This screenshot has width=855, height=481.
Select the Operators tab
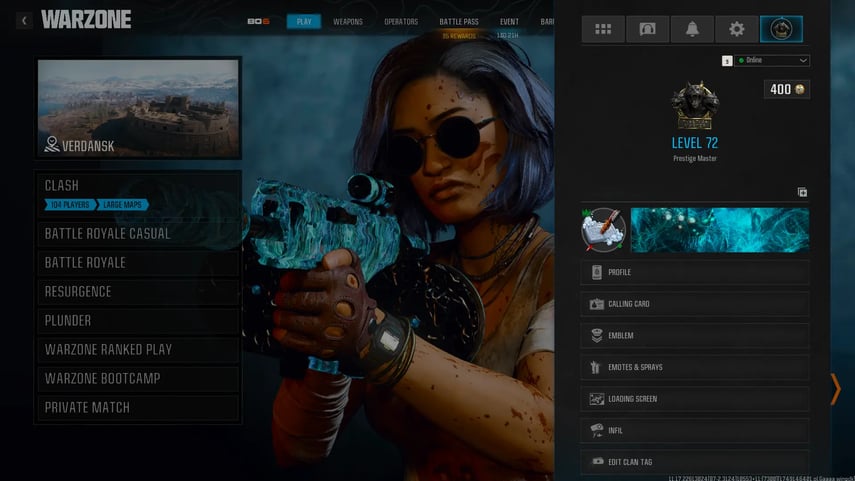click(x=401, y=21)
